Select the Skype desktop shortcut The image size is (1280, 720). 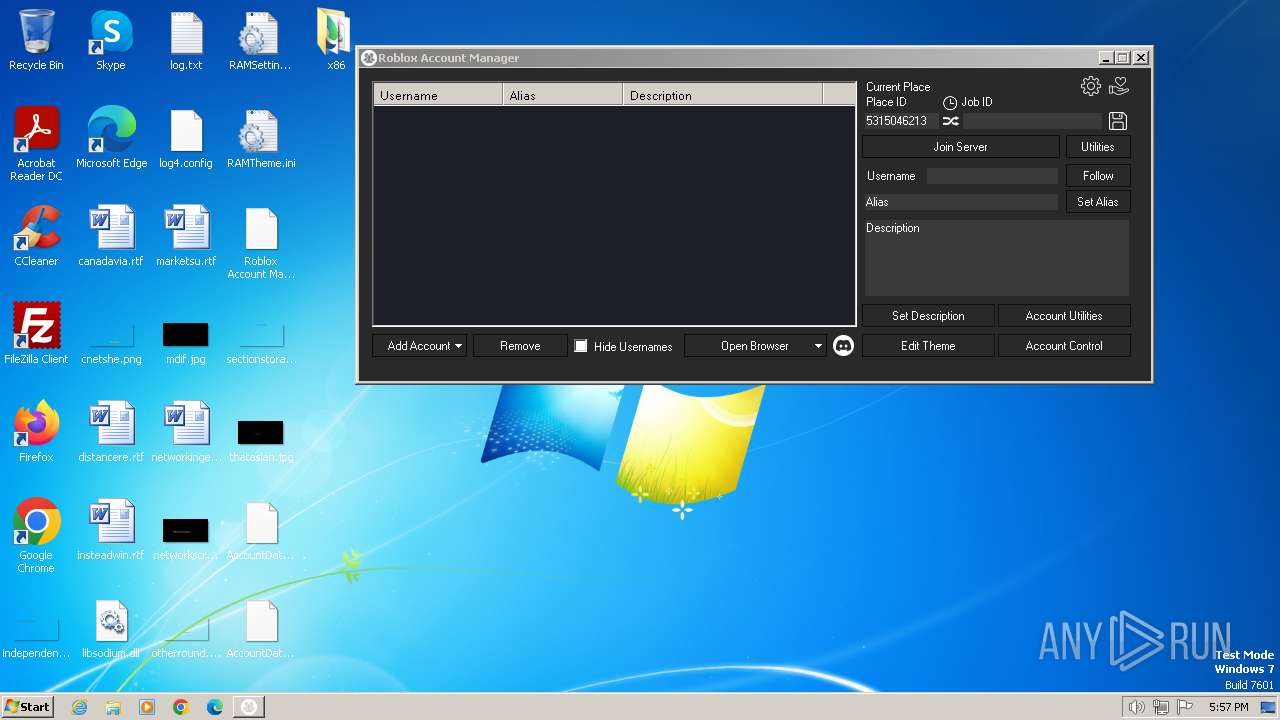111,40
